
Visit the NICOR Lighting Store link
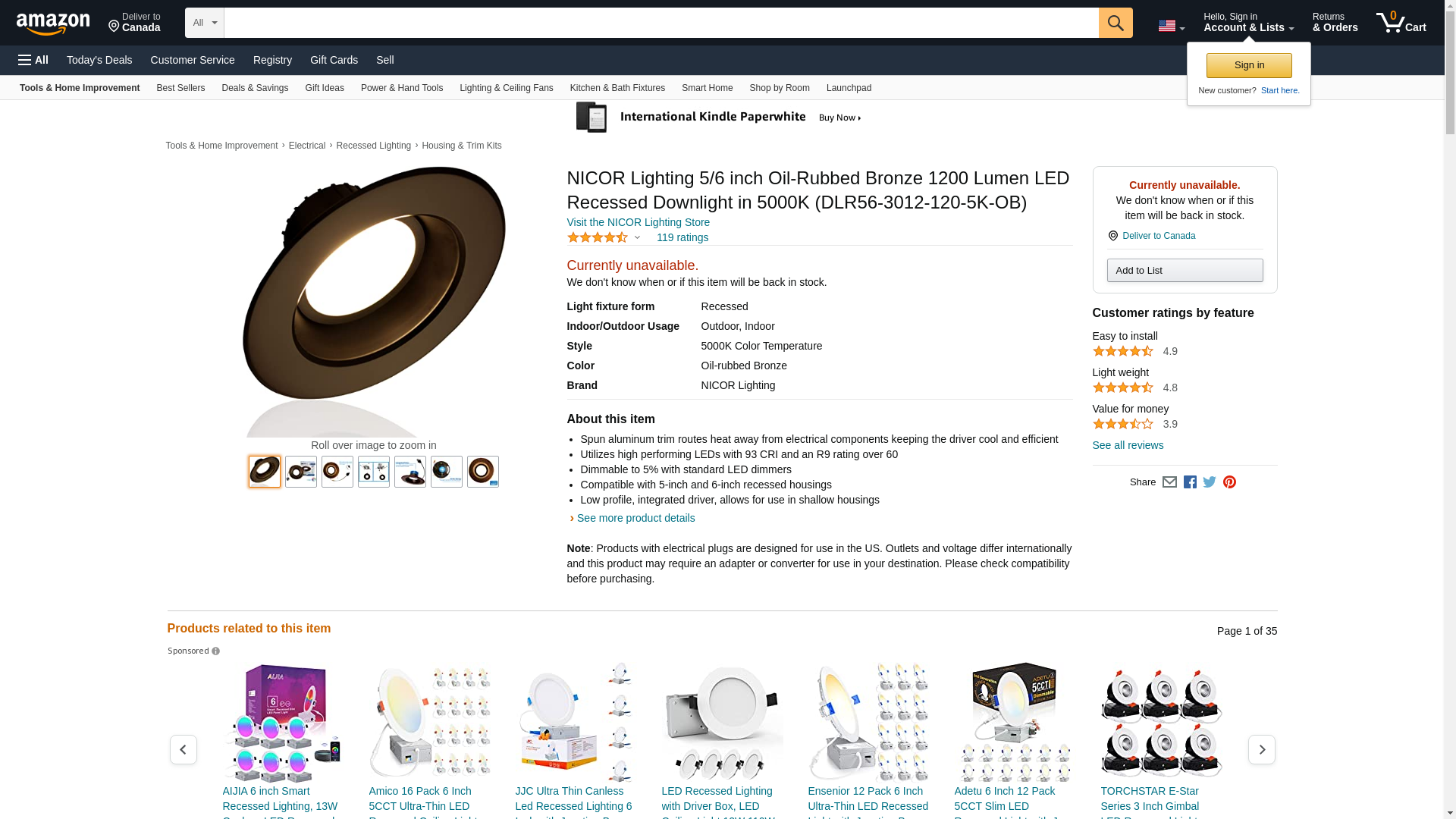pyautogui.click(x=638, y=222)
